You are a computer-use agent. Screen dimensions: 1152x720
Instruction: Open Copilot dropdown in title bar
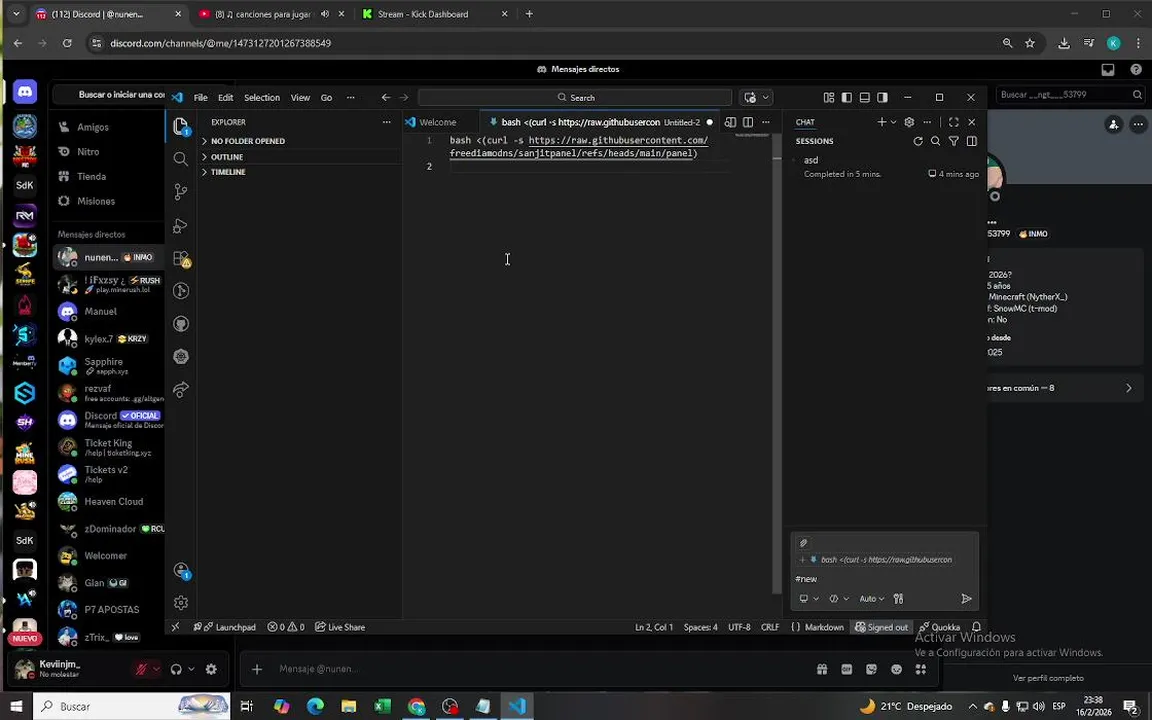(766, 97)
